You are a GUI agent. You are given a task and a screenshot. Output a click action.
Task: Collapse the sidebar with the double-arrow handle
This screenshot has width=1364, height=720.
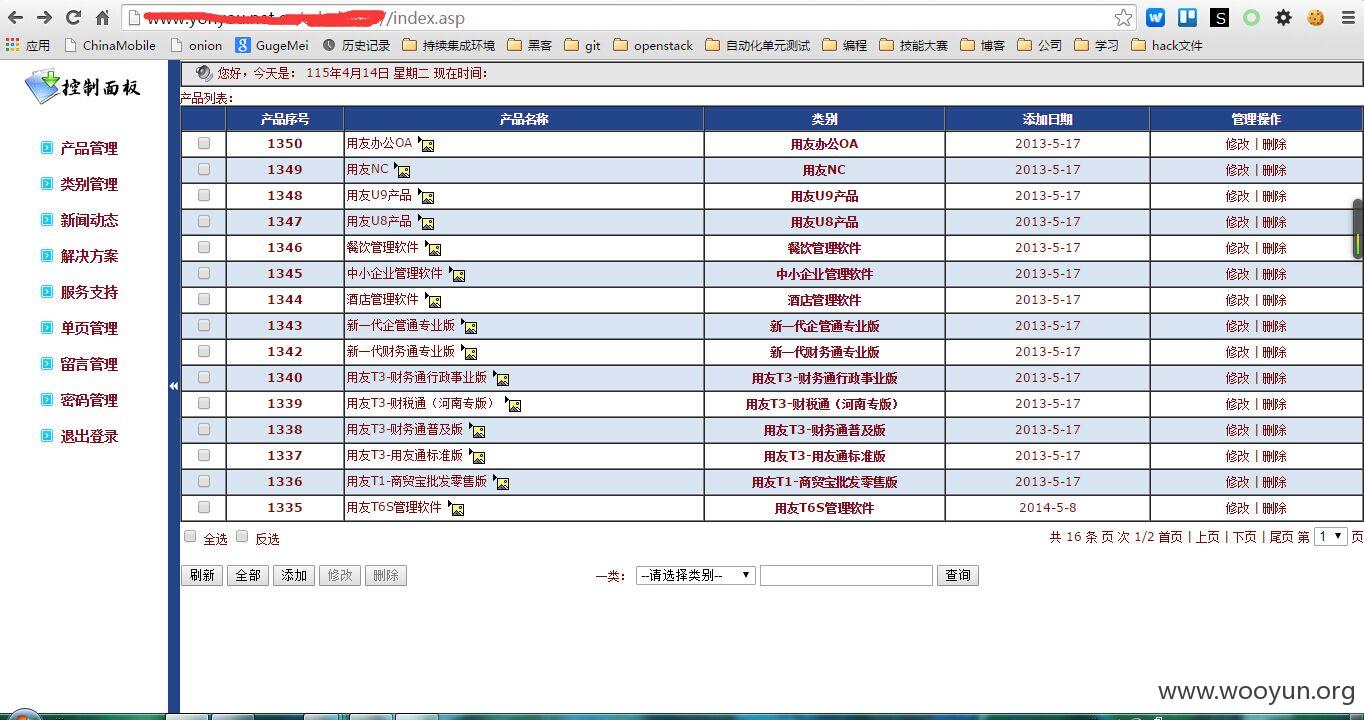174,385
